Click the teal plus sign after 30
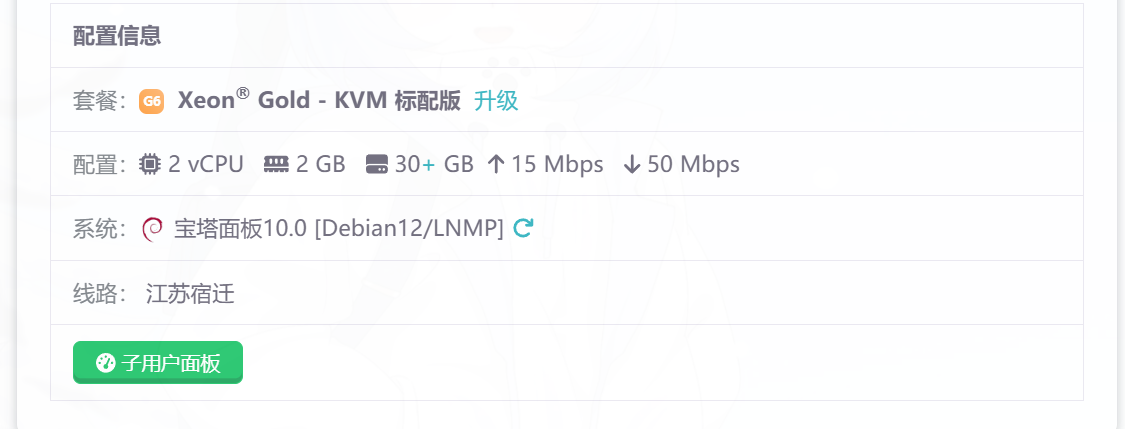Screen dimensions: 1125x429 [428, 165]
